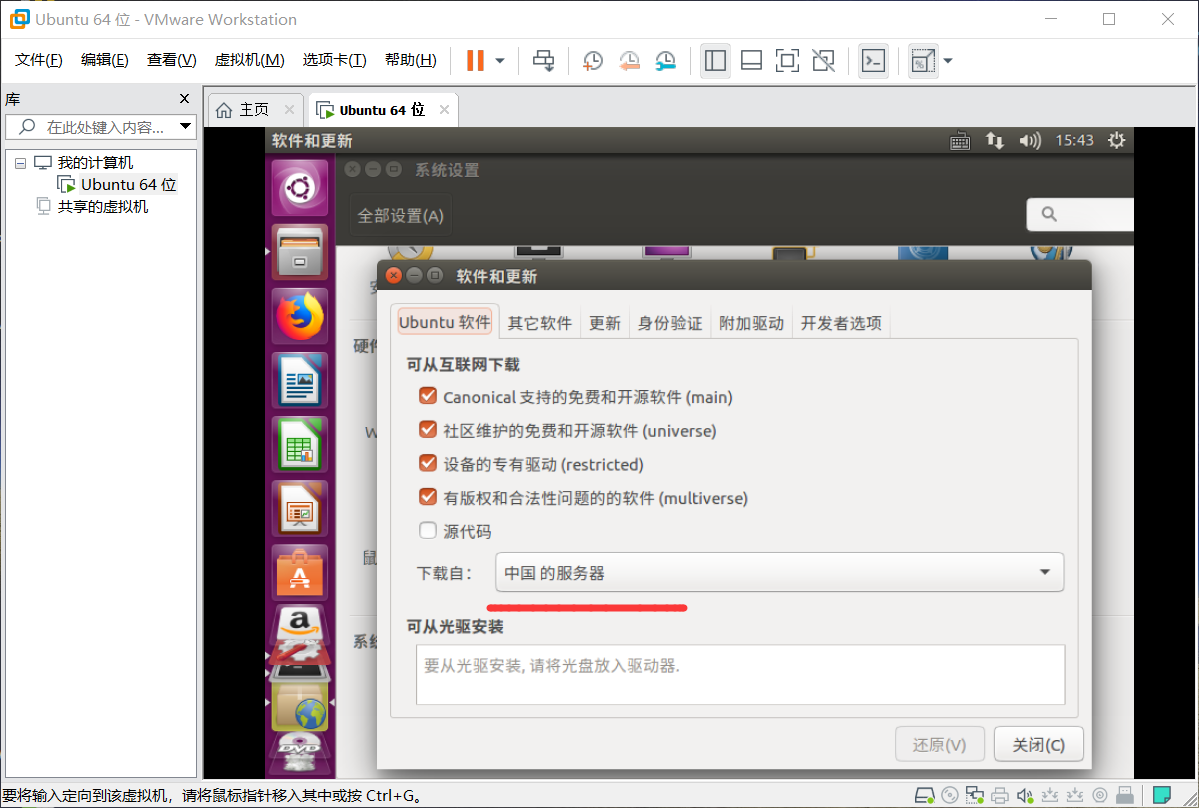This screenshot has height=808, width=1199.
Task: Open the 虚拟机(M) menu
Action: pyautogui.click(x=249, y=60)
